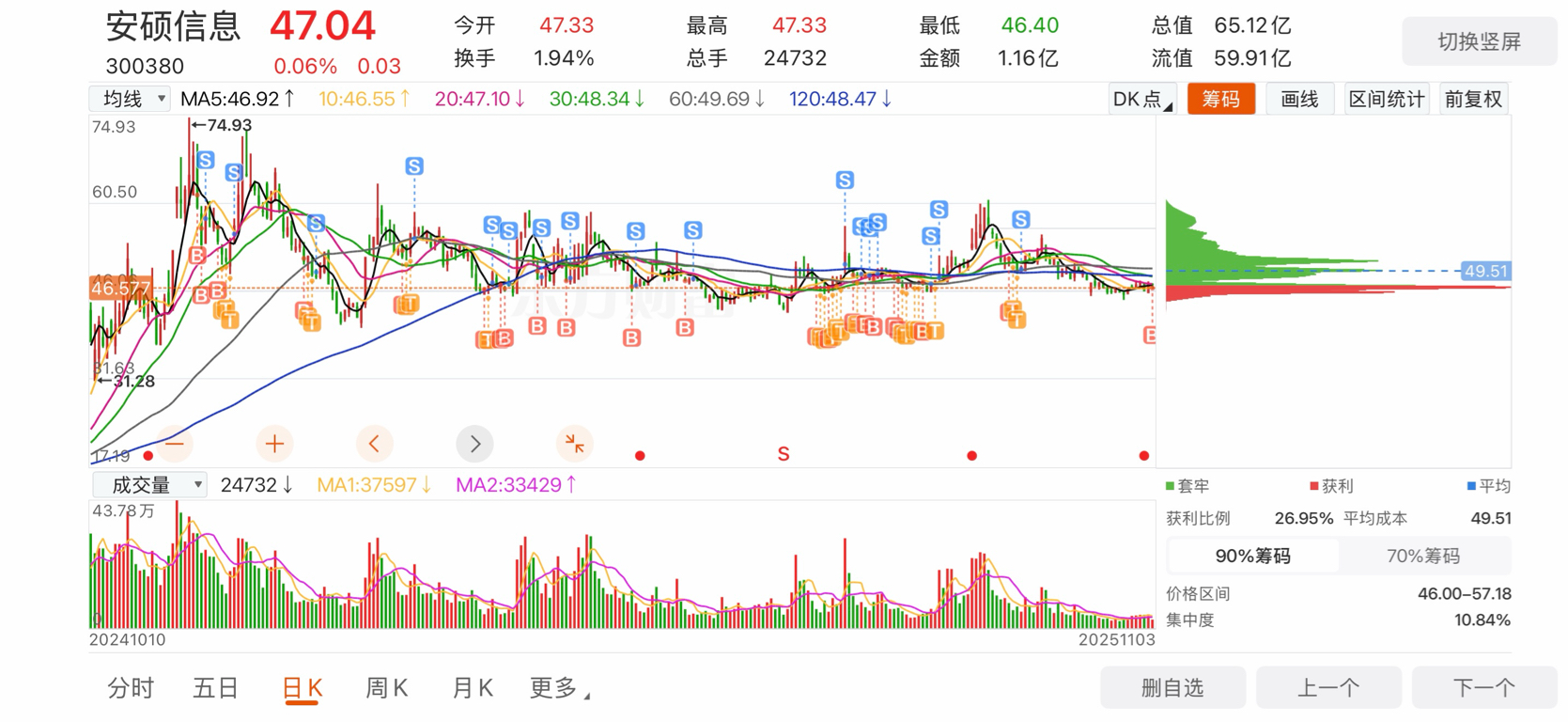Screen dimensions: 1568x722
Task: Click the MA1:37597 volume average
Action: (374, 485)
